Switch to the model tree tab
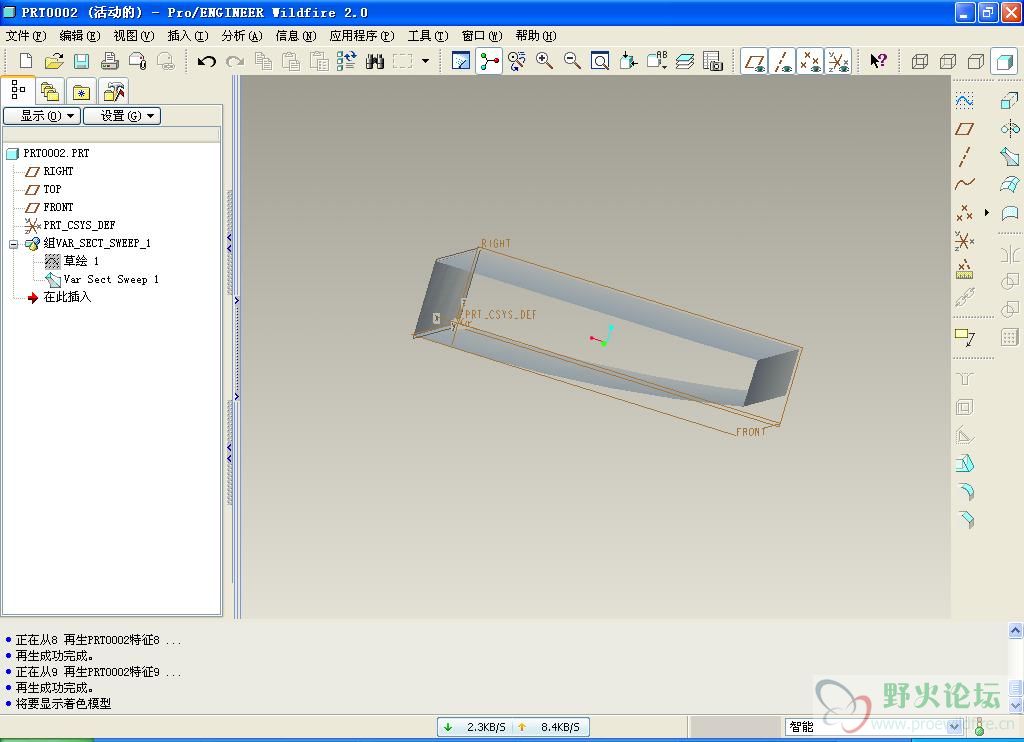The height and width of the screenshot is (742, 1024). point(18,90)
